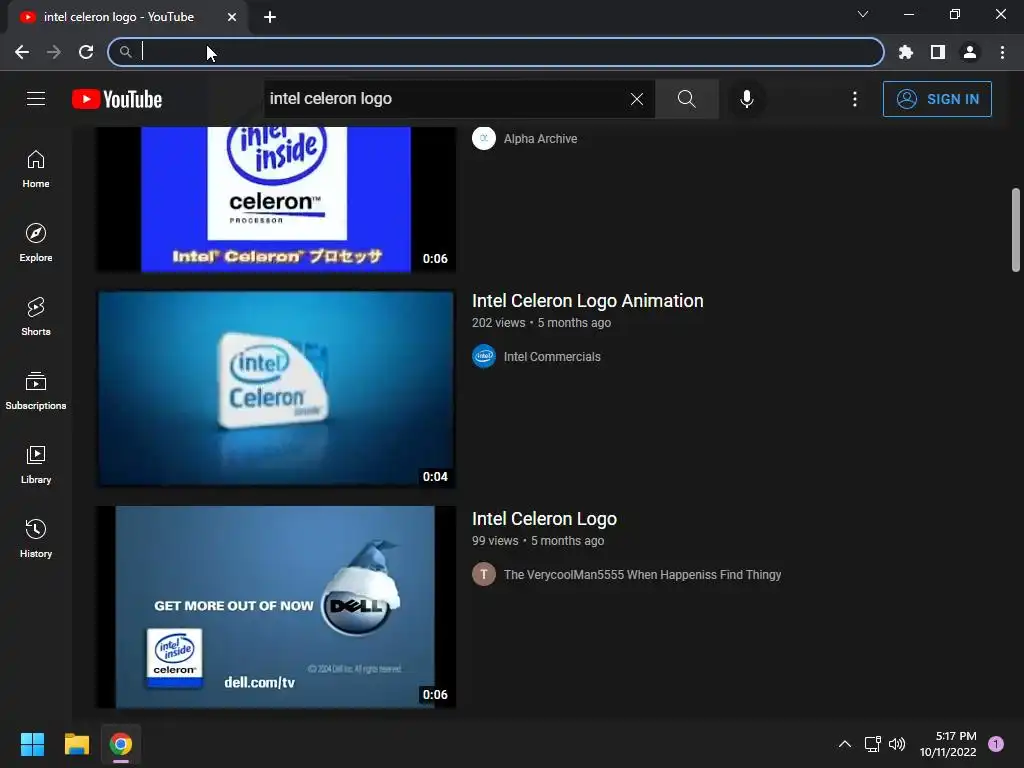Viewport: 1024px width, 768px height.
Task: Start voice search with the microphone
Action: pos(746,99)
